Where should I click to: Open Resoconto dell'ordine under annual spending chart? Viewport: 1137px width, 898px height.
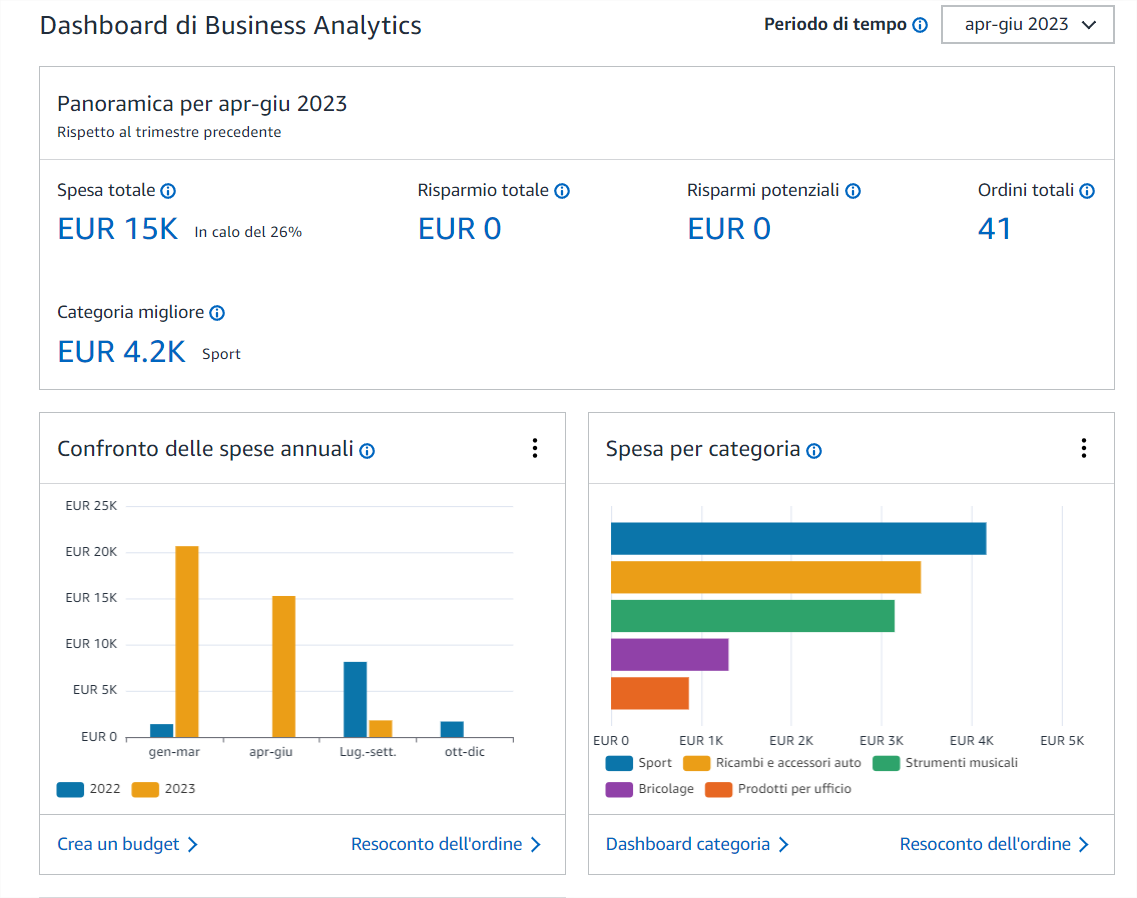(x=445, y=844)
